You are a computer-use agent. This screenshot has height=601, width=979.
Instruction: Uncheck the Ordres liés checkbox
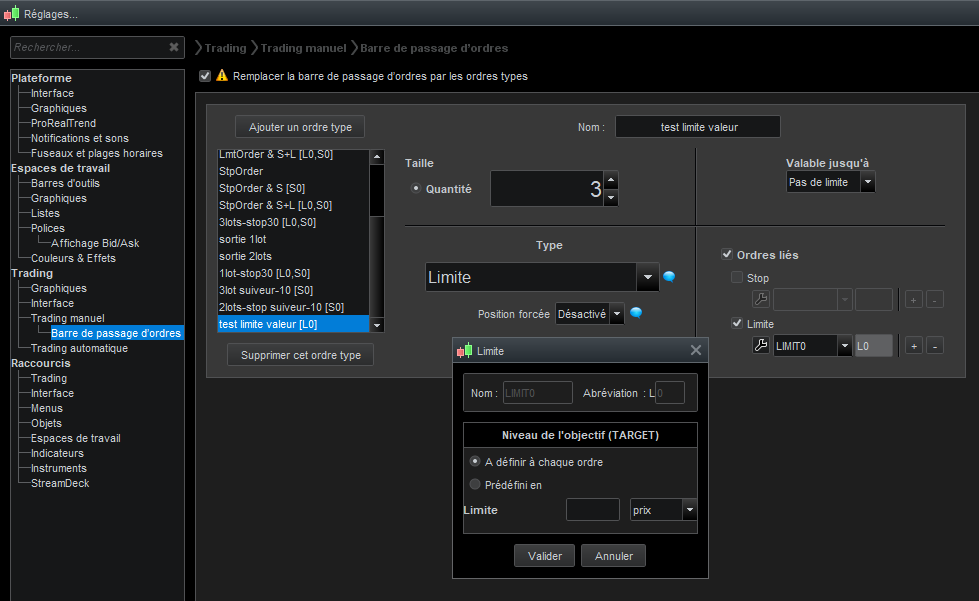(x=727, y=254)
